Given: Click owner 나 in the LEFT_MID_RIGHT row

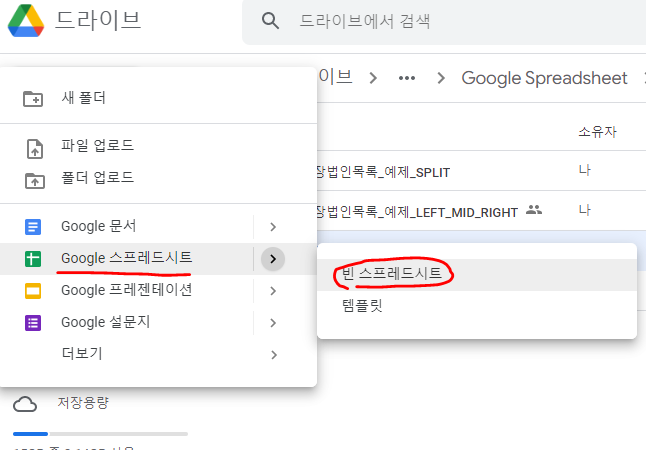Looking at the screenshot, I should (x=585, y=210).
